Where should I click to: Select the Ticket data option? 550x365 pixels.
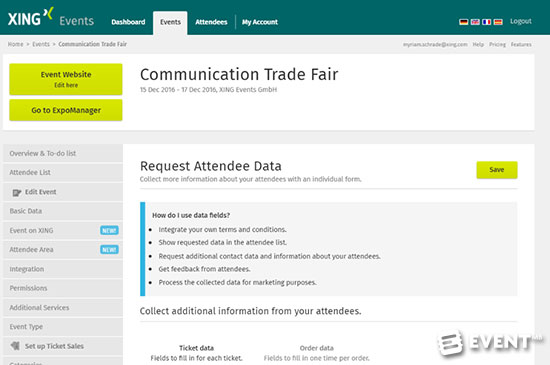[196, 353]
